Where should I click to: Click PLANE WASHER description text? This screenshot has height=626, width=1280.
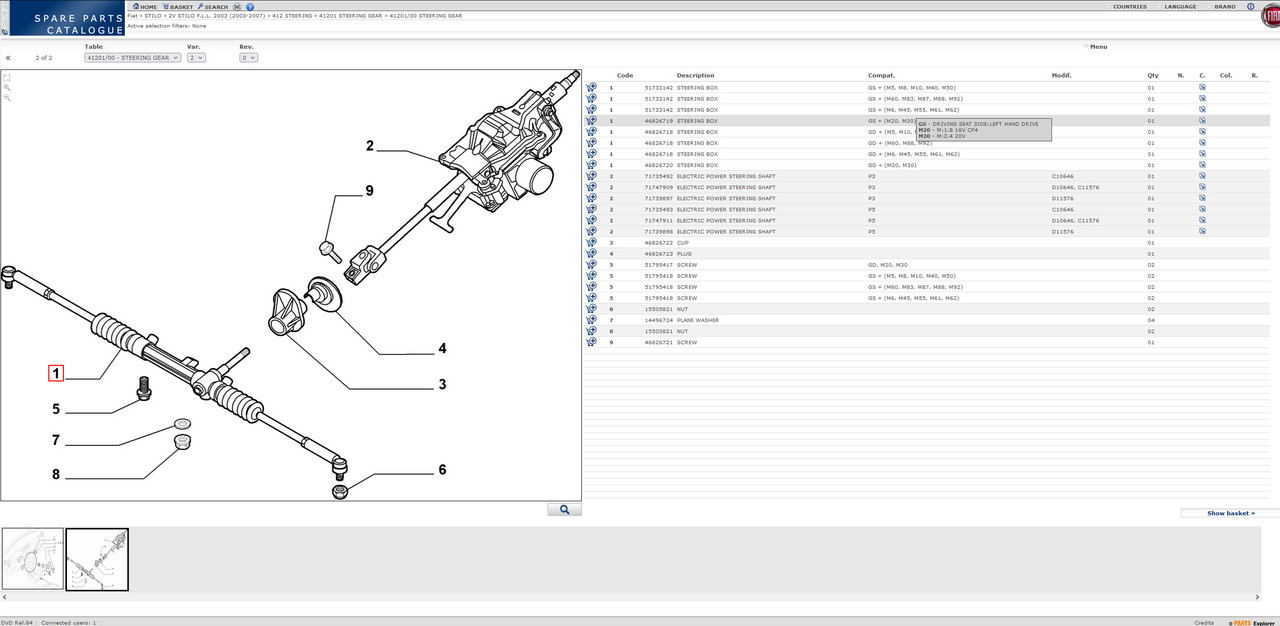(x=698, y=320)
